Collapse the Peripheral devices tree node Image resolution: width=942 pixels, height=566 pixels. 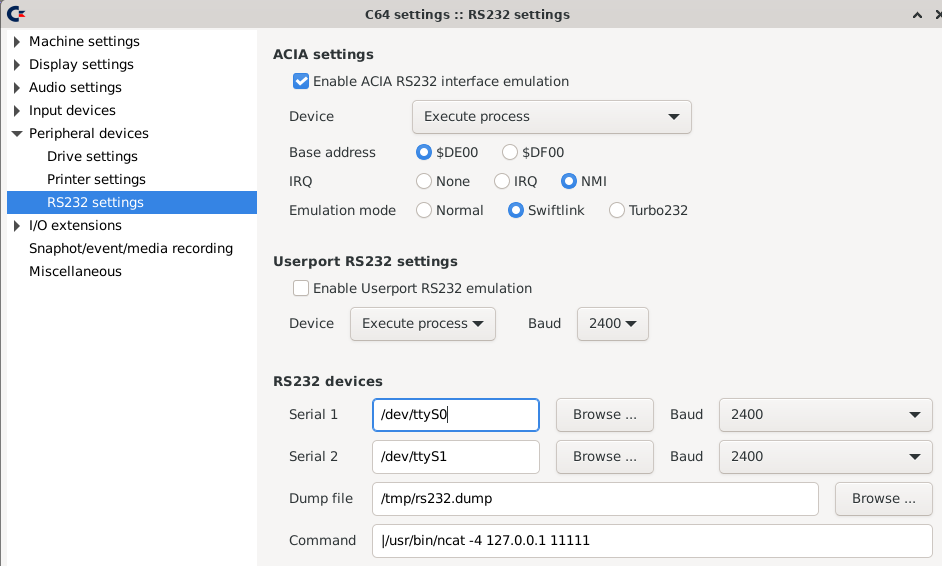click(17, 134)
